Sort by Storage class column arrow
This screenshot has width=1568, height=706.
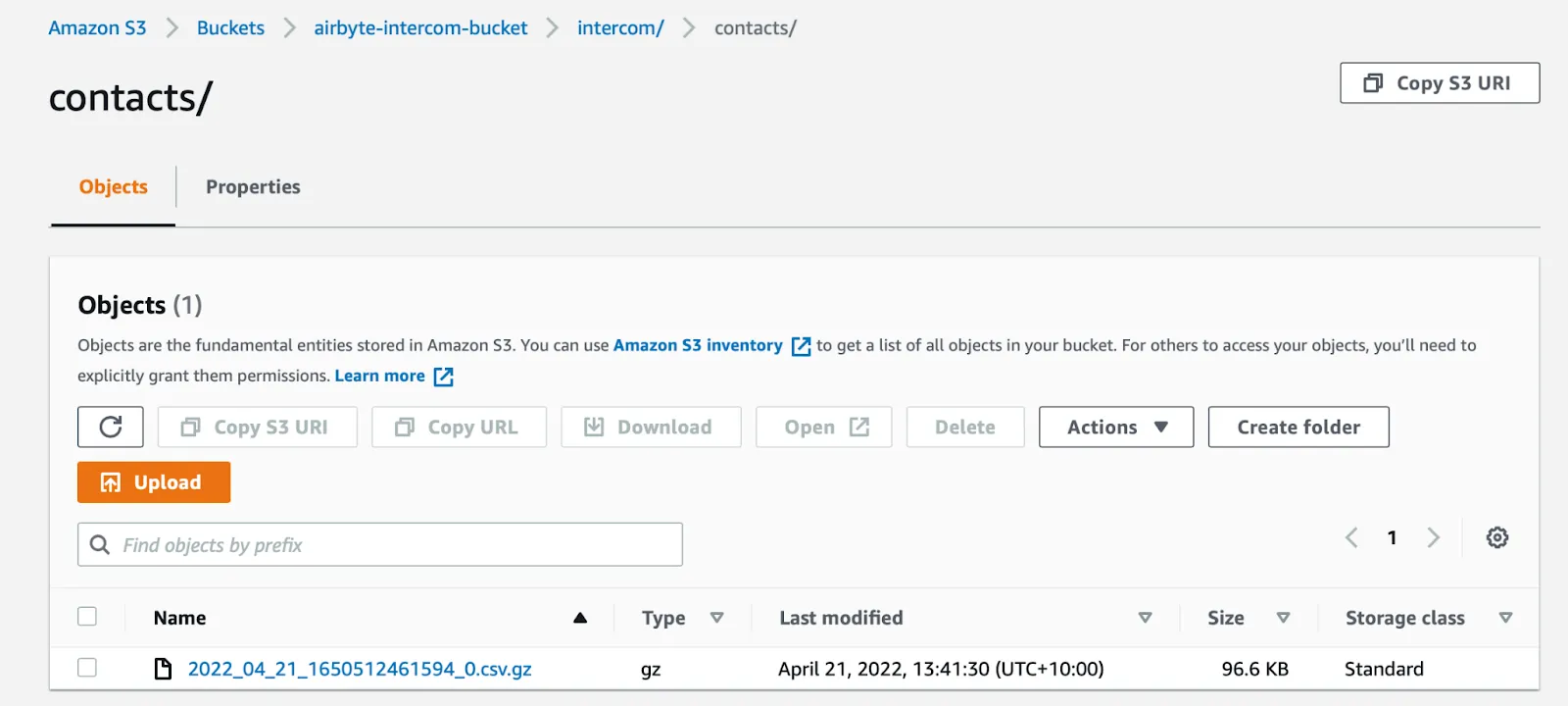tap(1506, 618)
